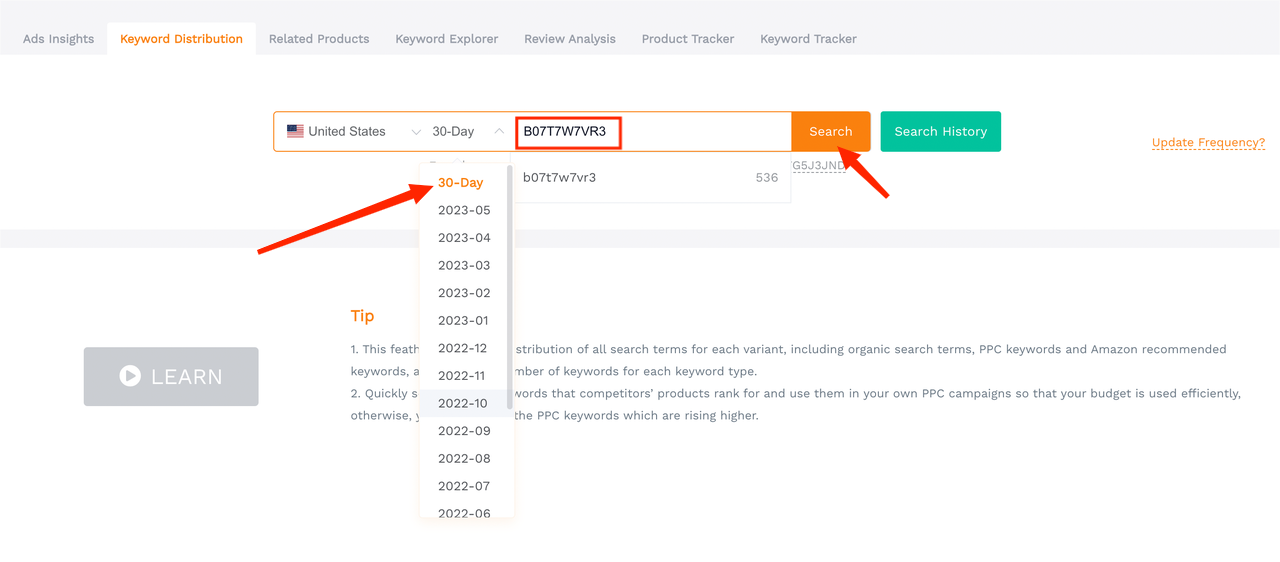Open Search History
1280x562 pixels.
[x=941, y=132]
